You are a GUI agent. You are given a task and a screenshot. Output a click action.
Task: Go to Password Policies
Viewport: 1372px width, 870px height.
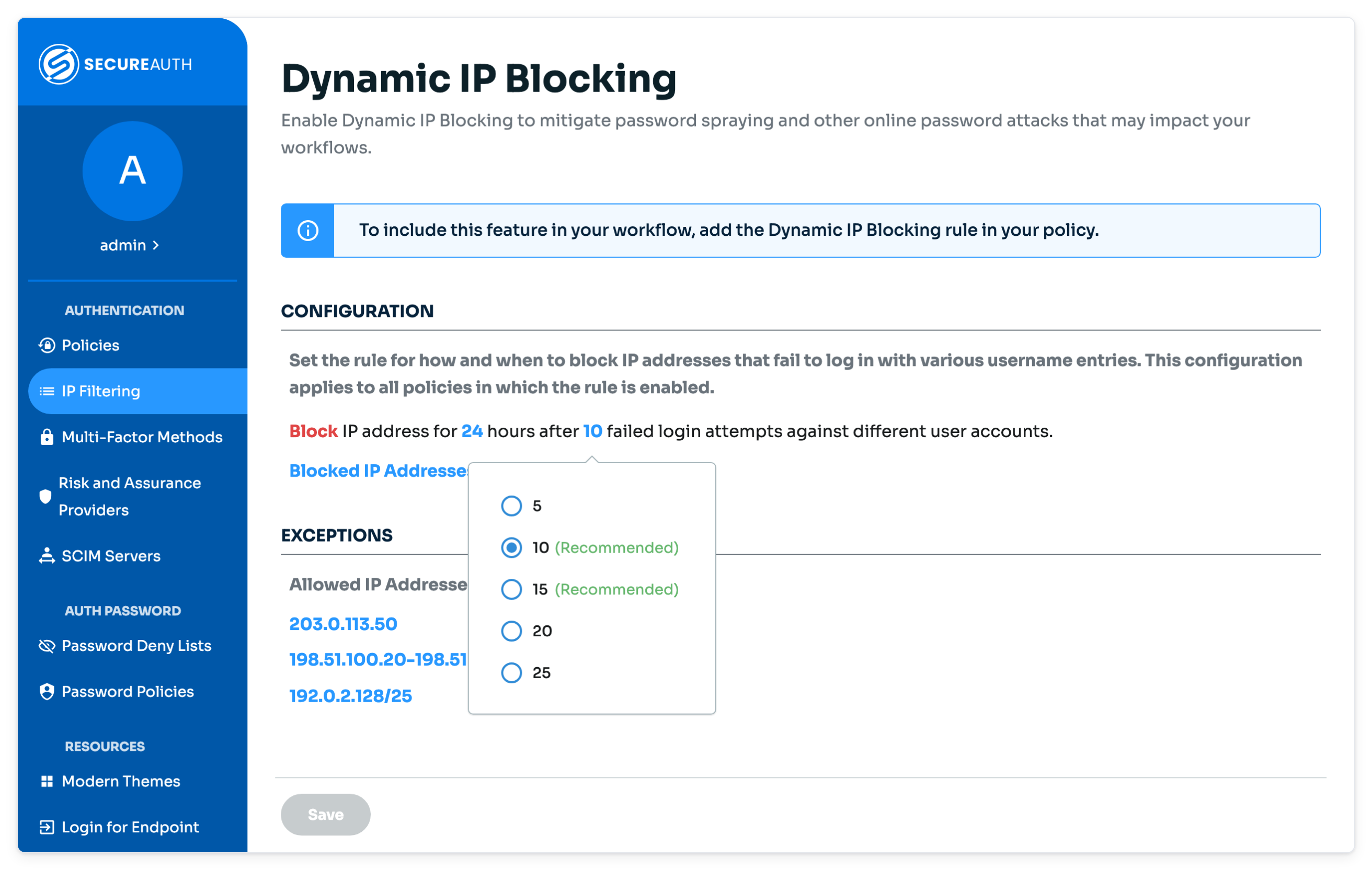coord(138,692)
